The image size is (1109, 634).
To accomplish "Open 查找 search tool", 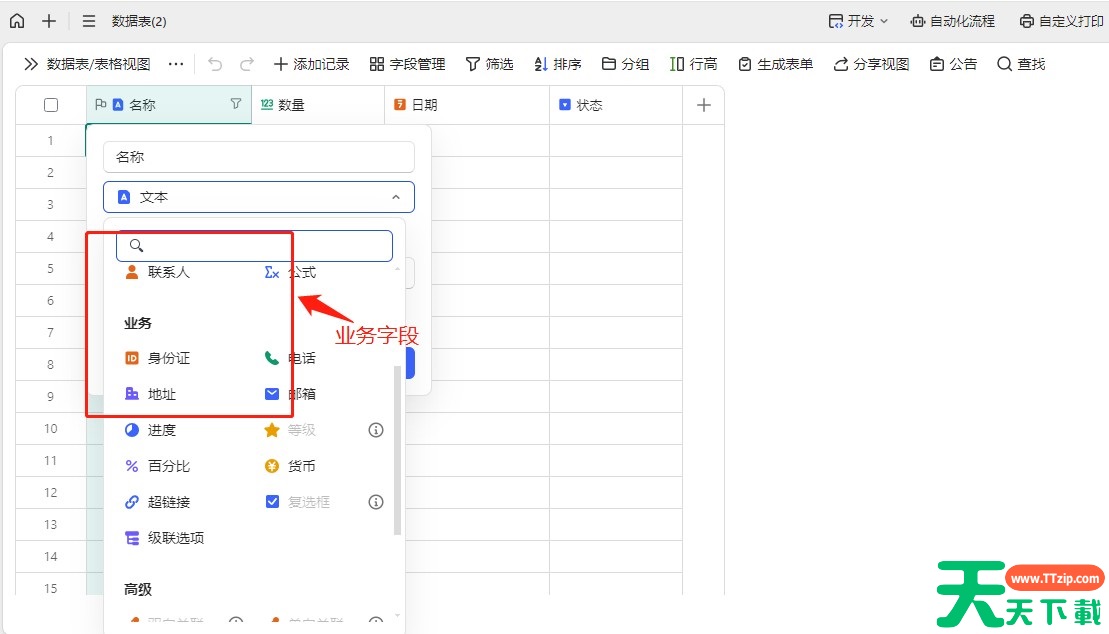I will (x=1021, y=64).
